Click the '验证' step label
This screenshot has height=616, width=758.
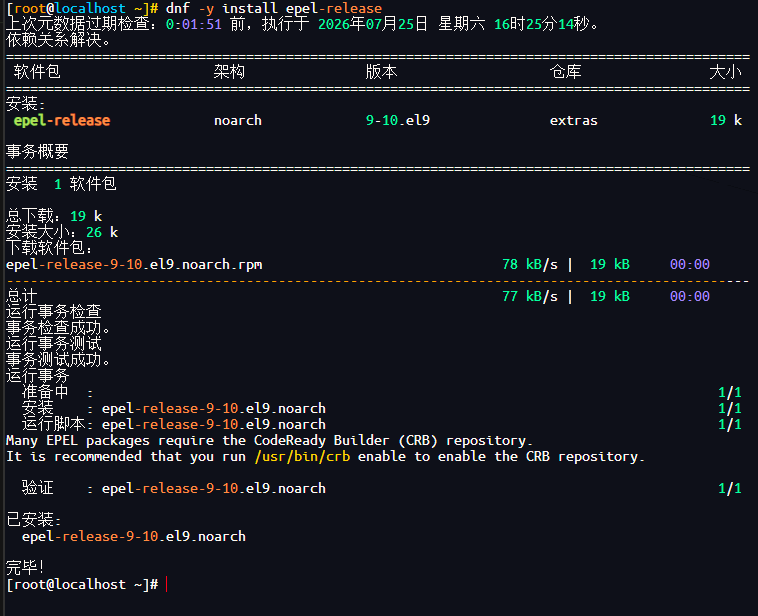click(37, 488)
